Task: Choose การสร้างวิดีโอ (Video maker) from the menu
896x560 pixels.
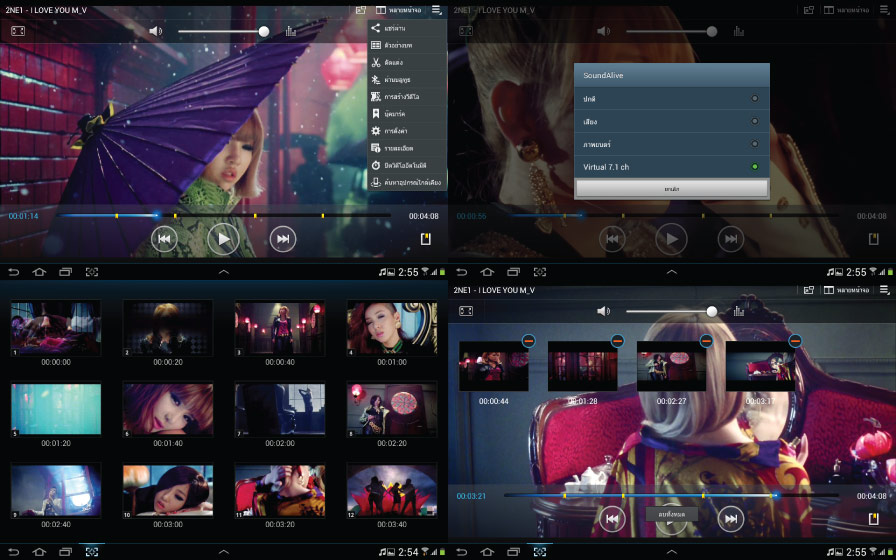Action: tap(407, 97)
